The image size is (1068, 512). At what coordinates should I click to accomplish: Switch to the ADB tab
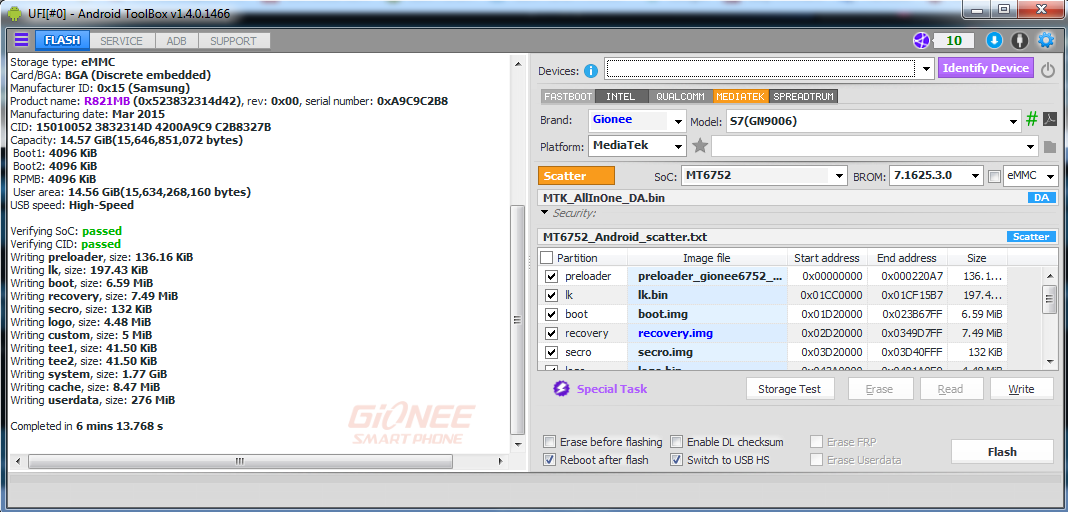[x=176, y=41]
